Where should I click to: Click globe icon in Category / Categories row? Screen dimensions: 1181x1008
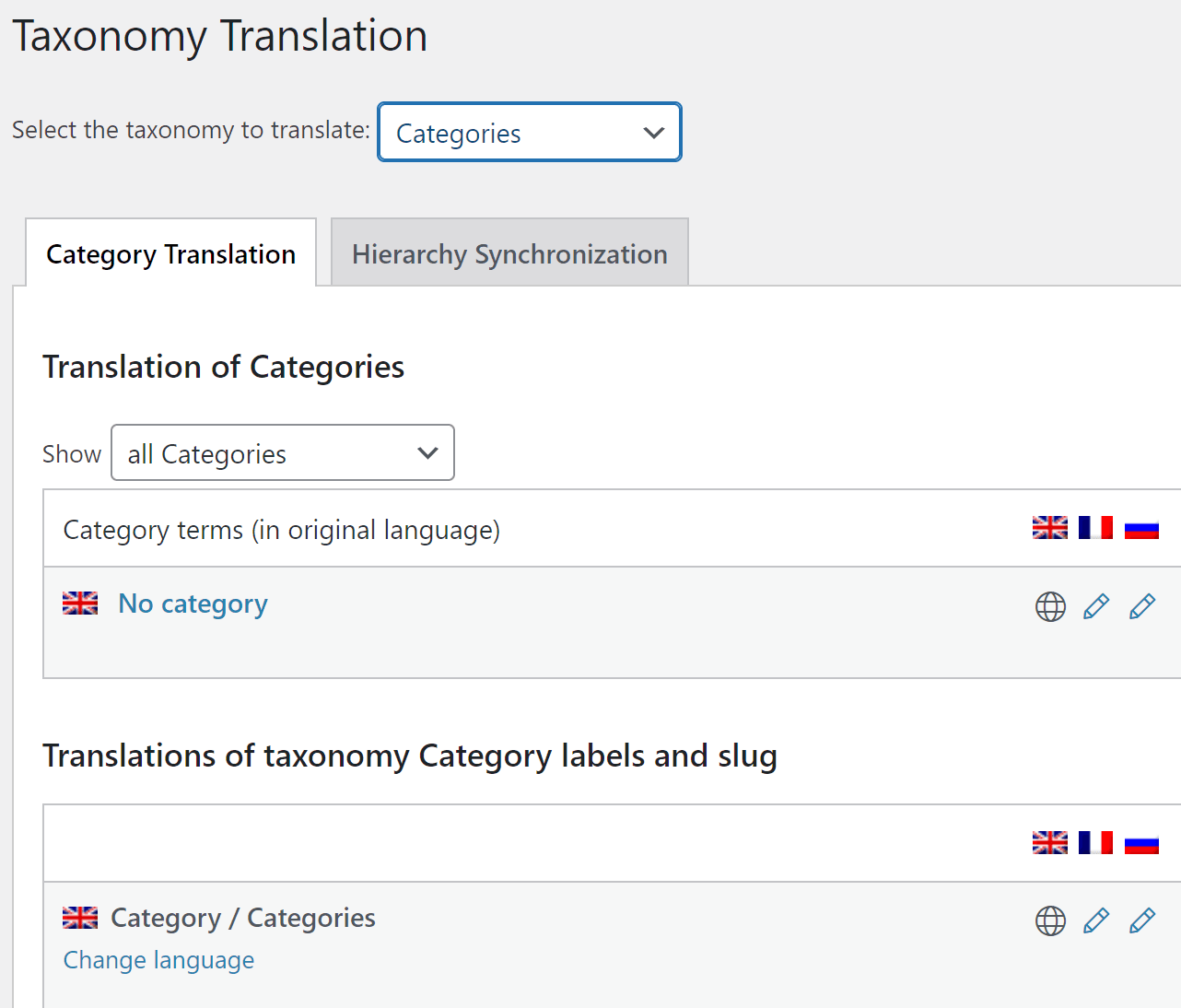pos(1050,920)
